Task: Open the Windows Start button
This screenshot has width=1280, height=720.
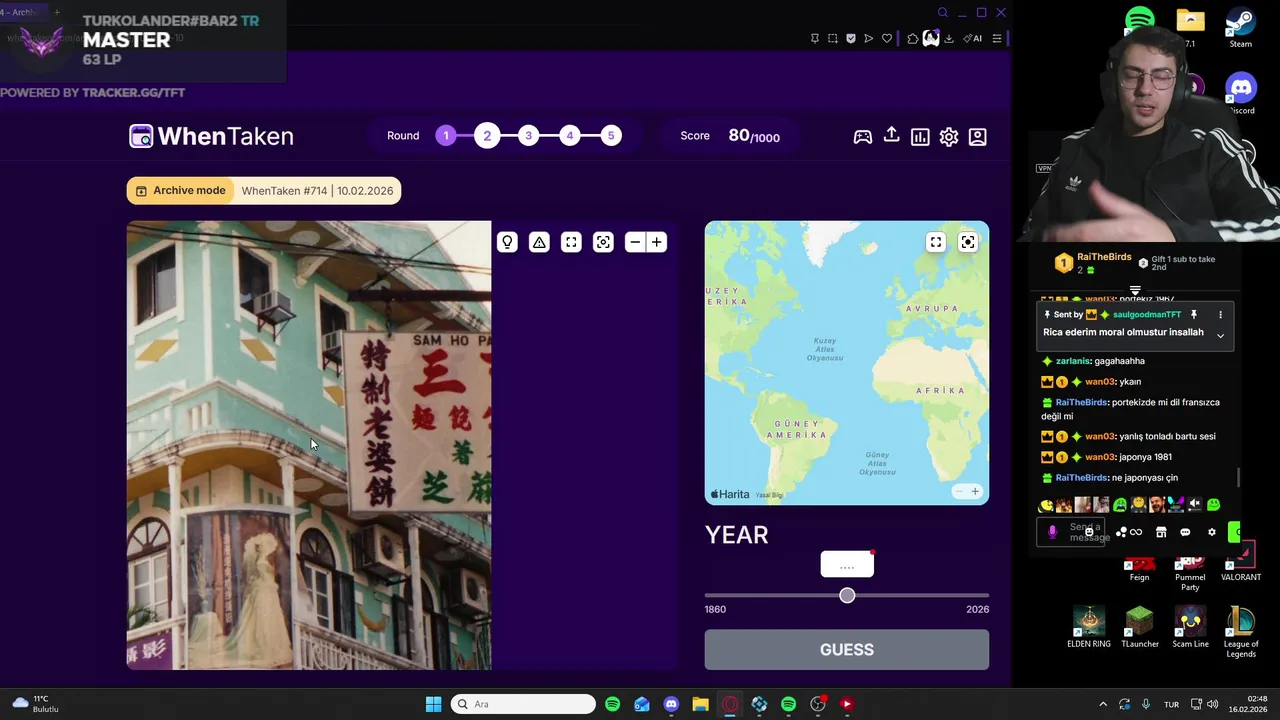Action: [434, 704]
